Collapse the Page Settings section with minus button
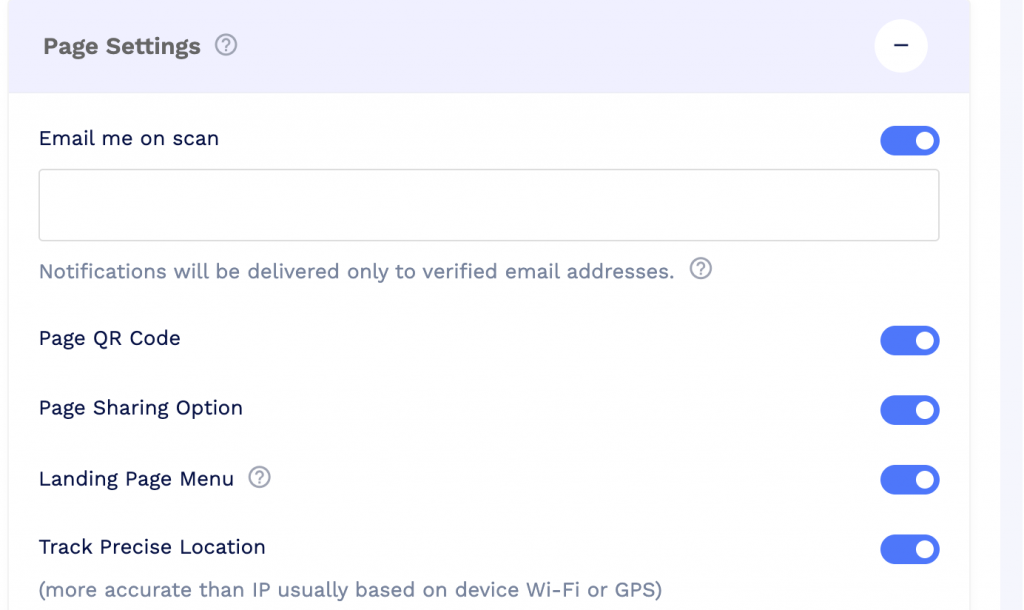1024x610 pixels. [x=901, y=45]
